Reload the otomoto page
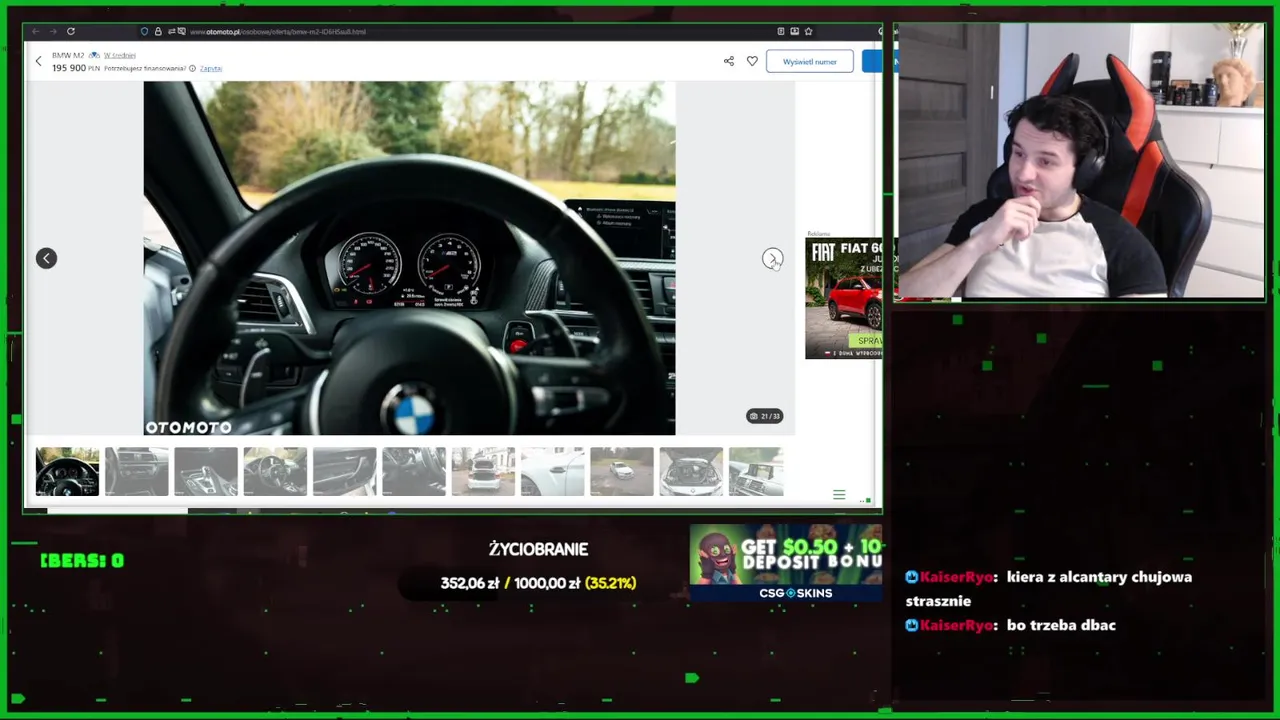Image resolution: width=1280 pixels, height=720 pixels. pos(71,31)
